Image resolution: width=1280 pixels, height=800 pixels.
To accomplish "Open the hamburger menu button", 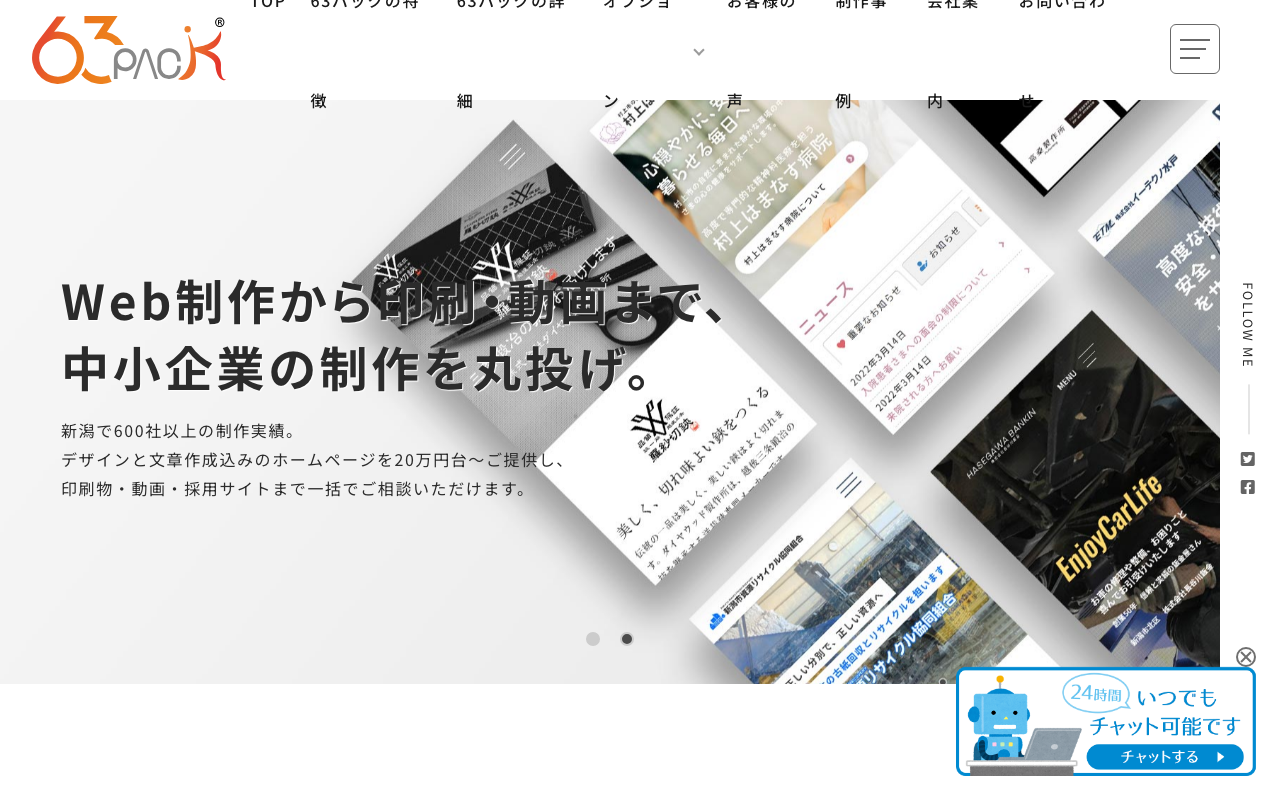I will click(1195, 49).
